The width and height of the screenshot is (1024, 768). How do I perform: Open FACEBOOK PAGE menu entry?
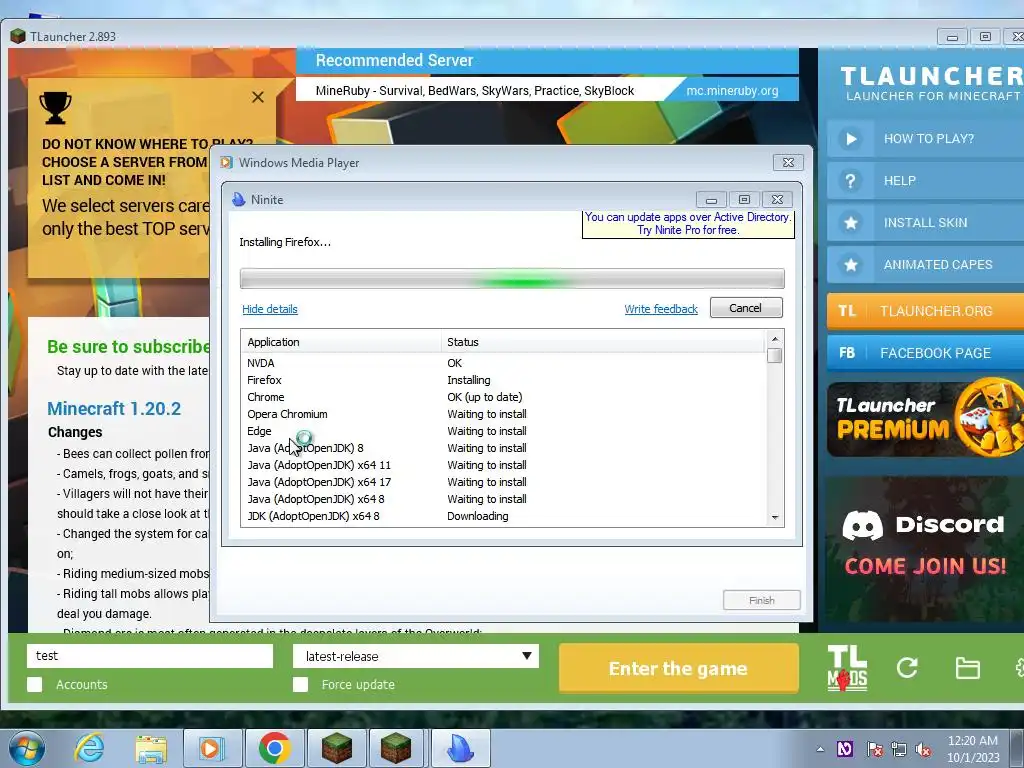(x=925, y=353)
